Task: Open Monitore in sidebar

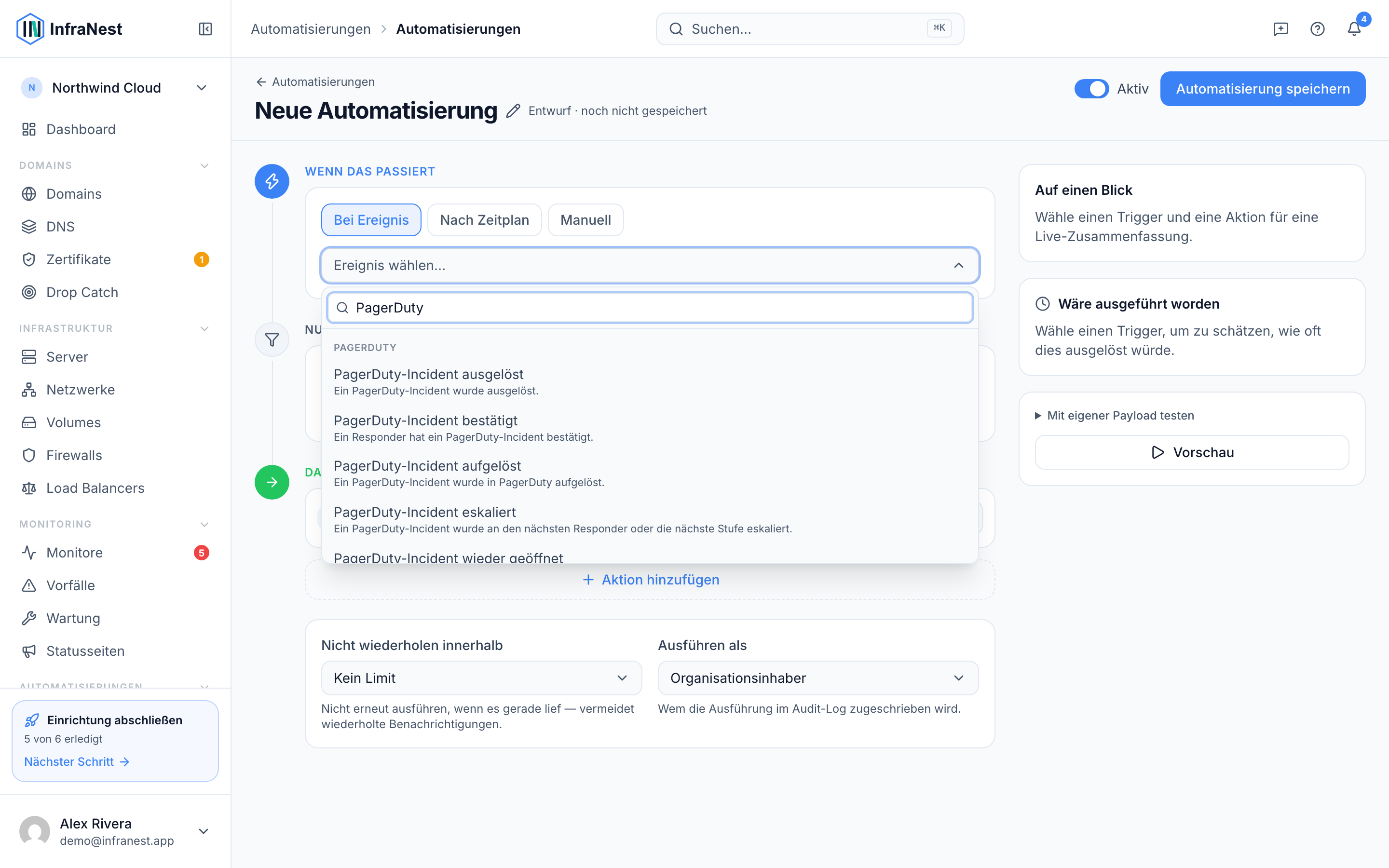Action: [115, 553]
